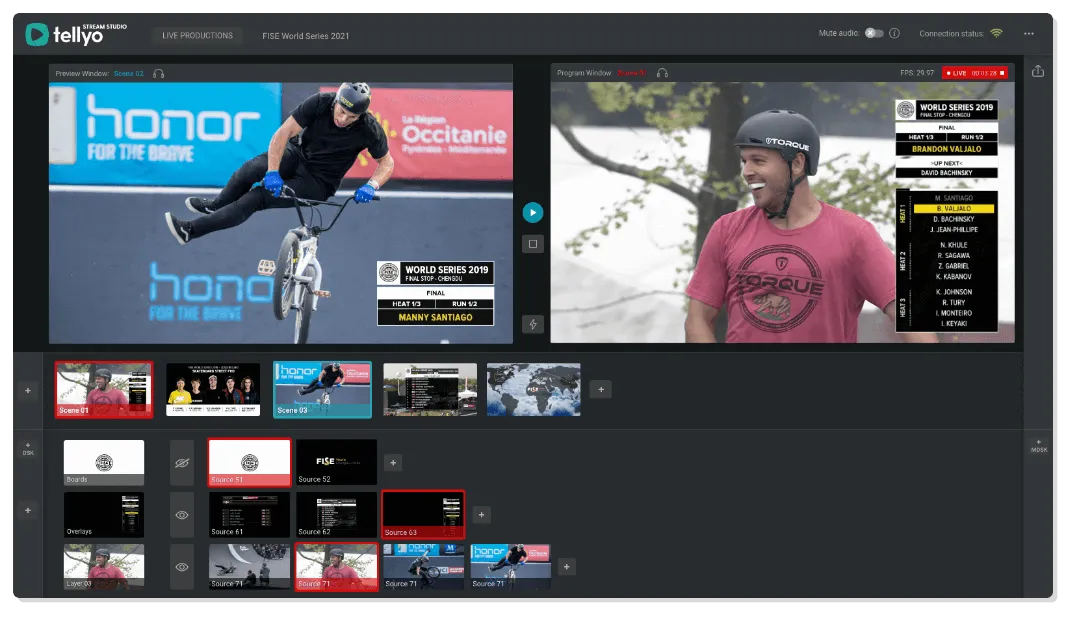Viewport: 1066px width, 624px height.
Task: Click the teal play transition button
Action: tap(533, 212)
